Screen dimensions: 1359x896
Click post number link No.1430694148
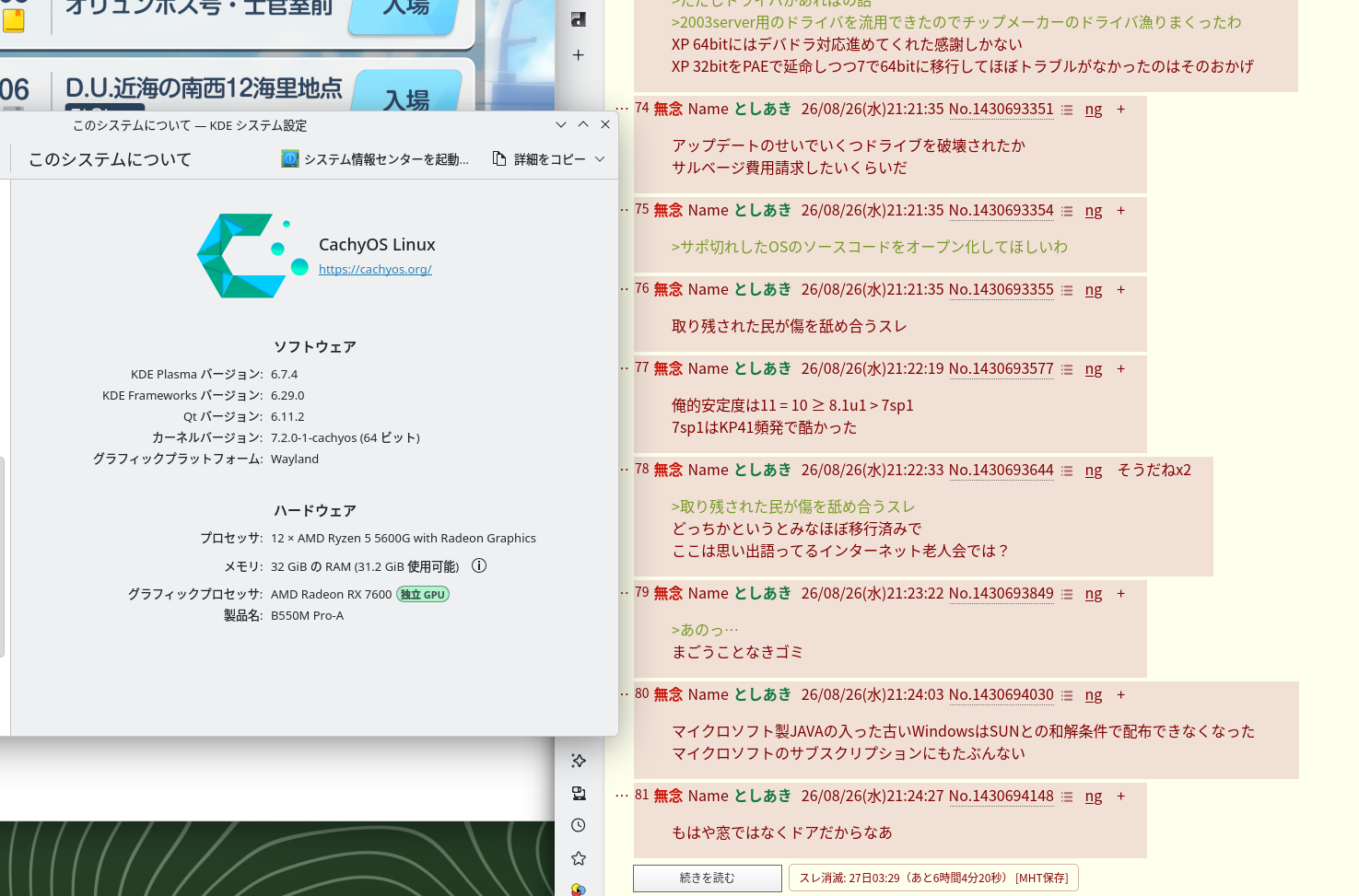click(x=1002, y=796)
